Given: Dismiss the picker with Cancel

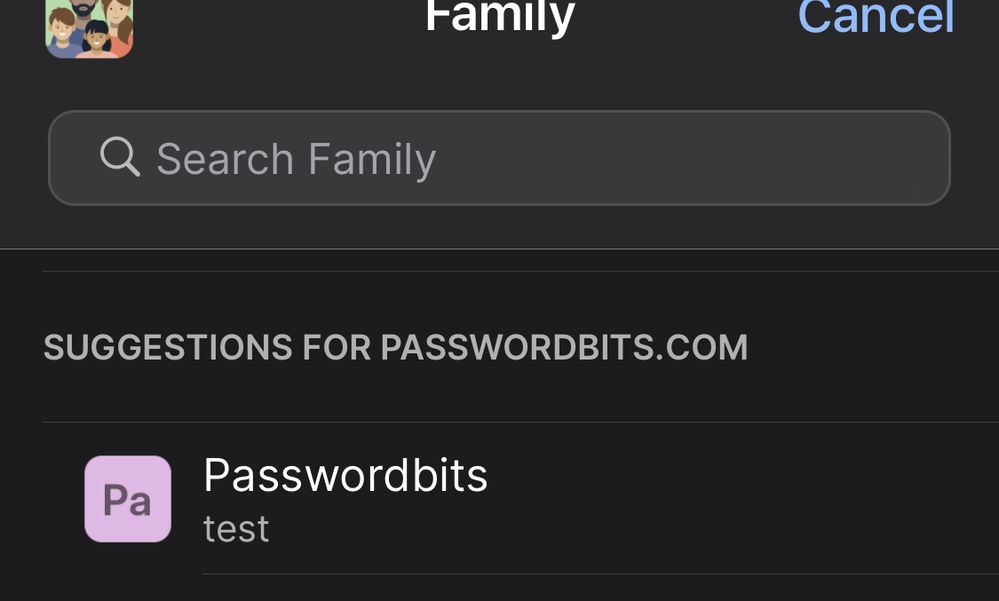Looking at the screenshot, I should [x=875, y=18].
